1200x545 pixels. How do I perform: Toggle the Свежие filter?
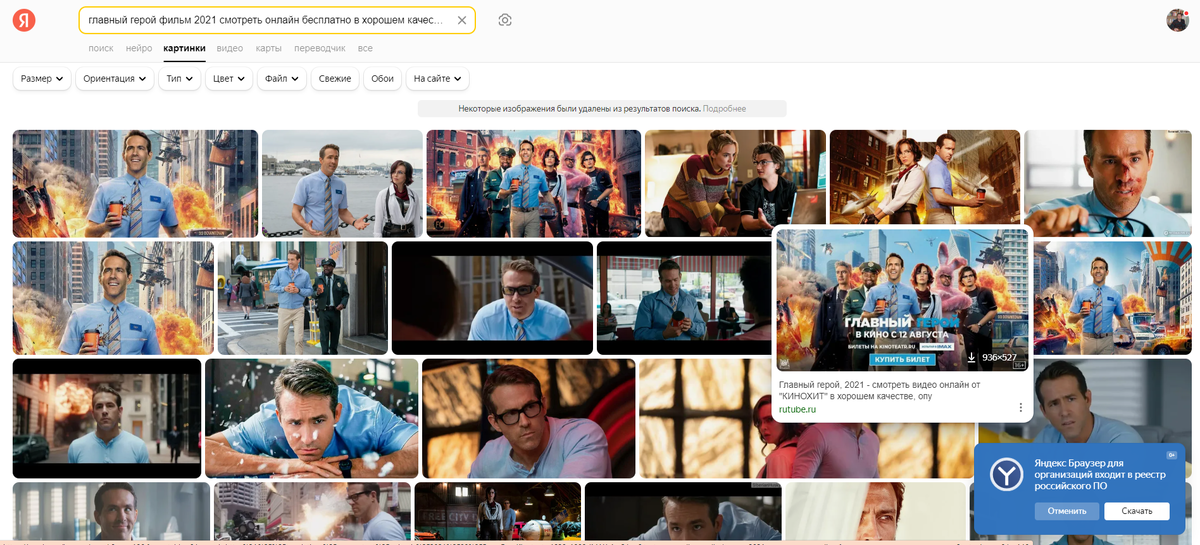[x=335, y=79]
